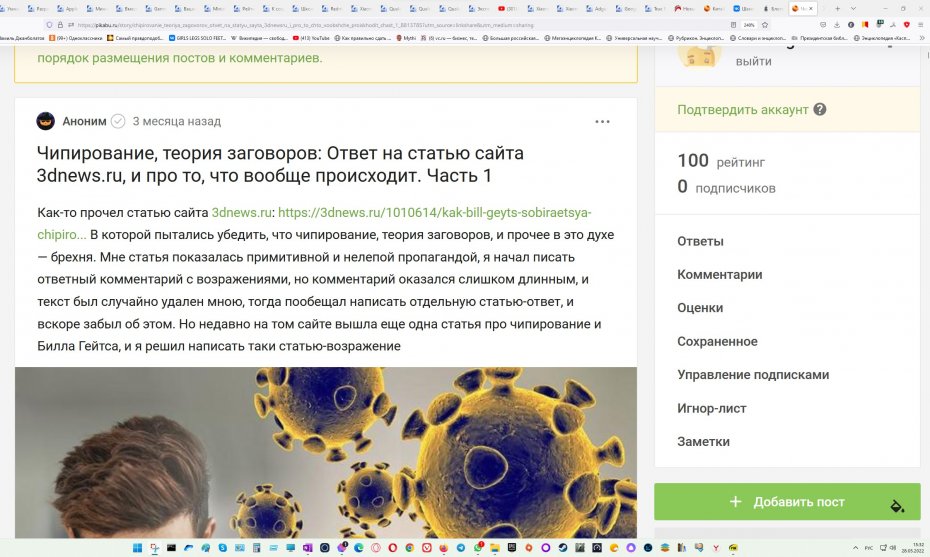Click the Telegram icon in the taskbar
Viewport: 930px width, 557px height.
461,548
